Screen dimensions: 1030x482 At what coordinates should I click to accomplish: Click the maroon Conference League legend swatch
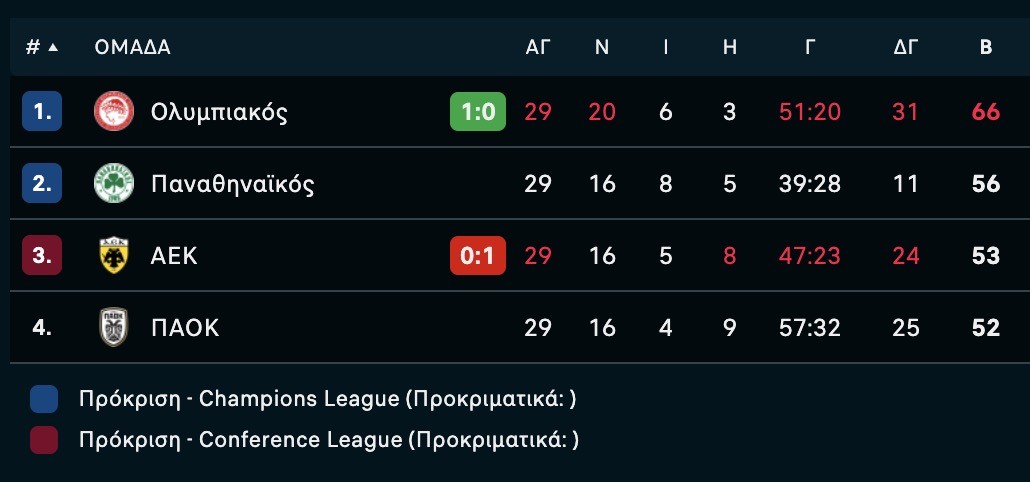(44, 440)
